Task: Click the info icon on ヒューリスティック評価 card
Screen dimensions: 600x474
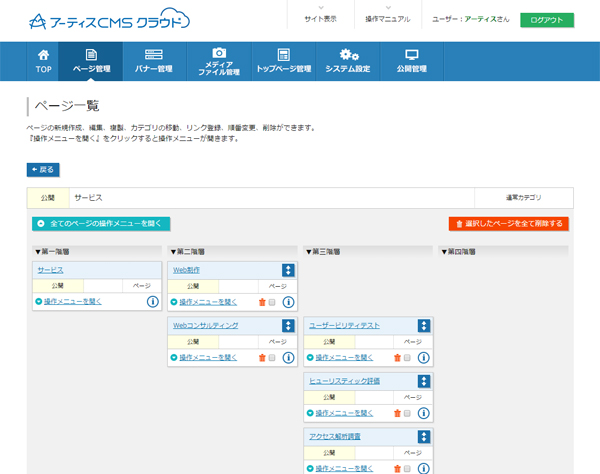Action: pos(424,413)
